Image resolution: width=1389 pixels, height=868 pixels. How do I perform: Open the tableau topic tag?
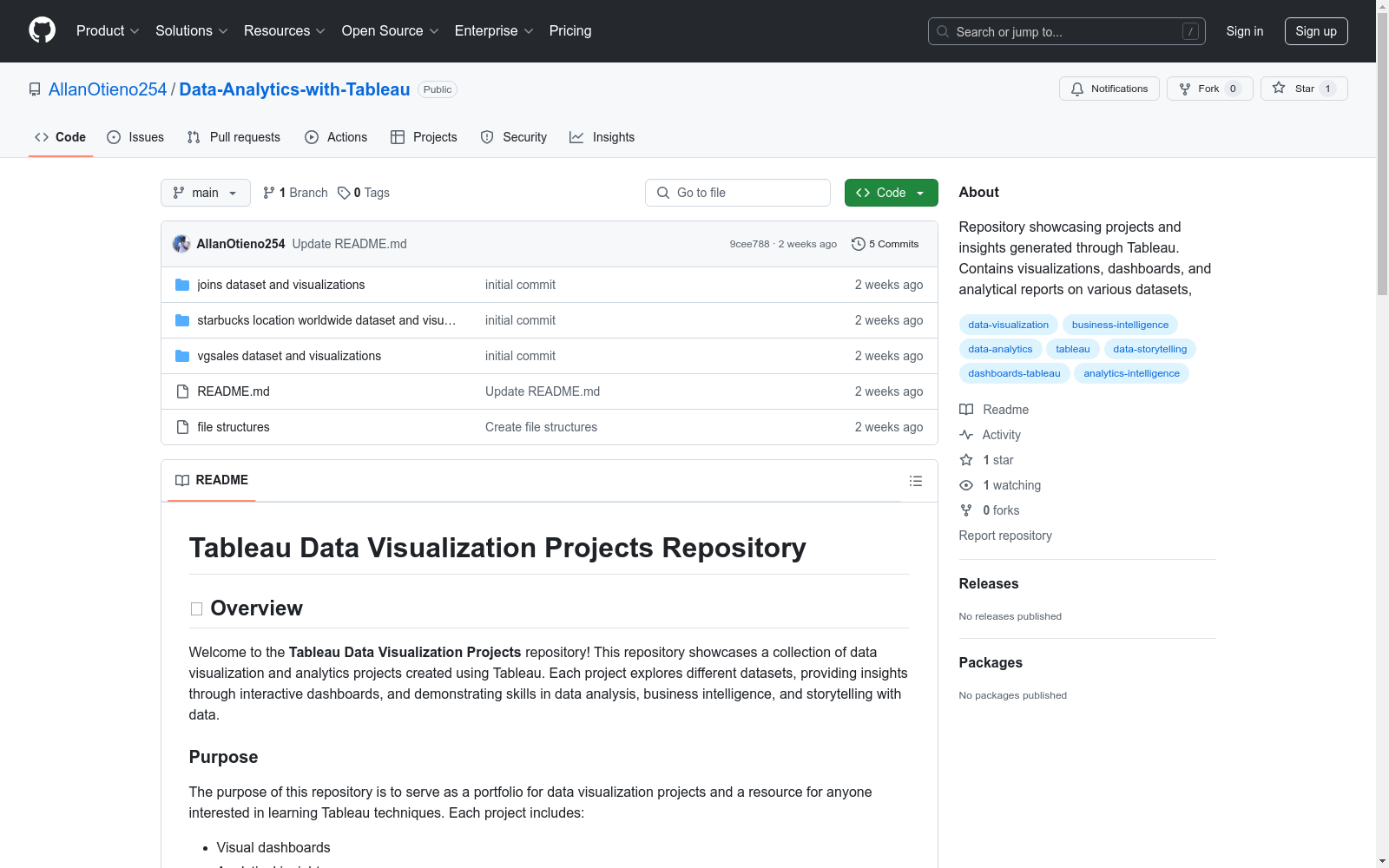point(1072,349)
